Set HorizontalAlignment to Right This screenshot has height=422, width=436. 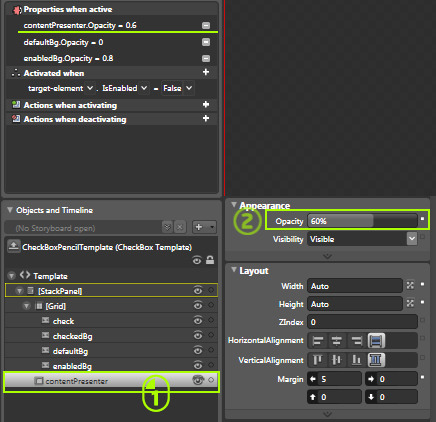tap(356, 341)
